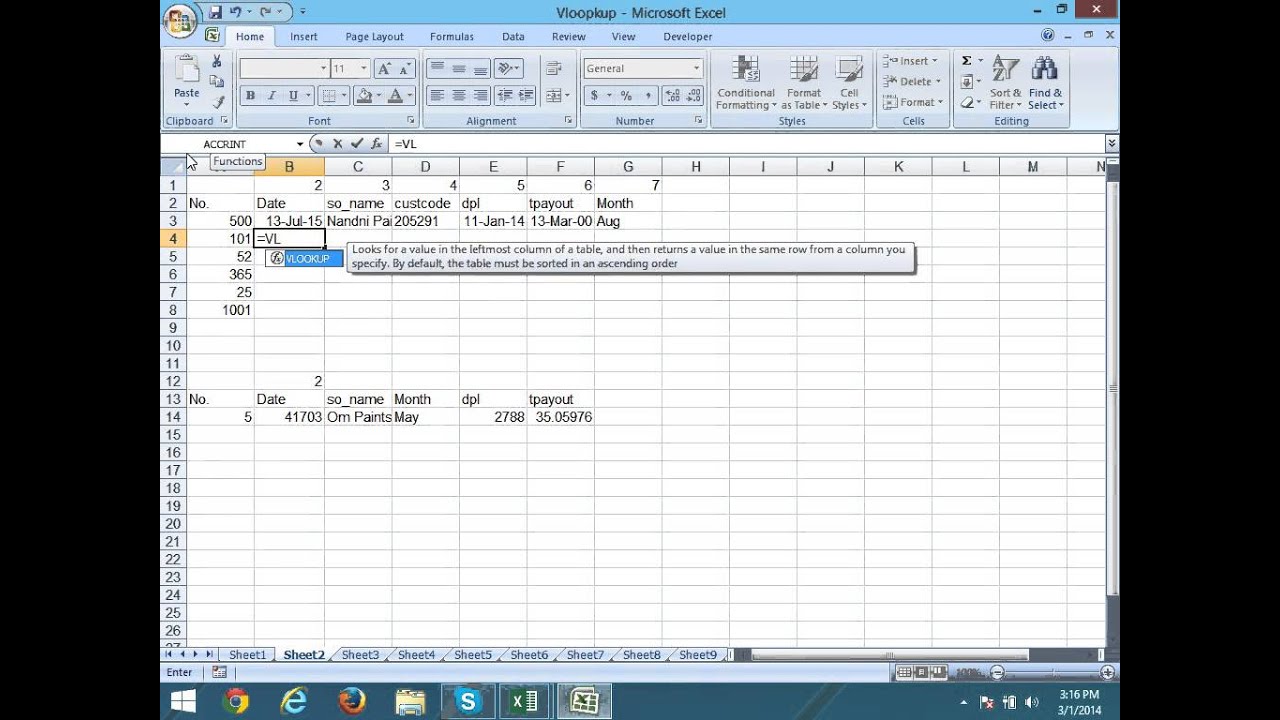Click the Copy icon in Clipboard group
This screenshot has height=720, width=1280.
(217, 82)
